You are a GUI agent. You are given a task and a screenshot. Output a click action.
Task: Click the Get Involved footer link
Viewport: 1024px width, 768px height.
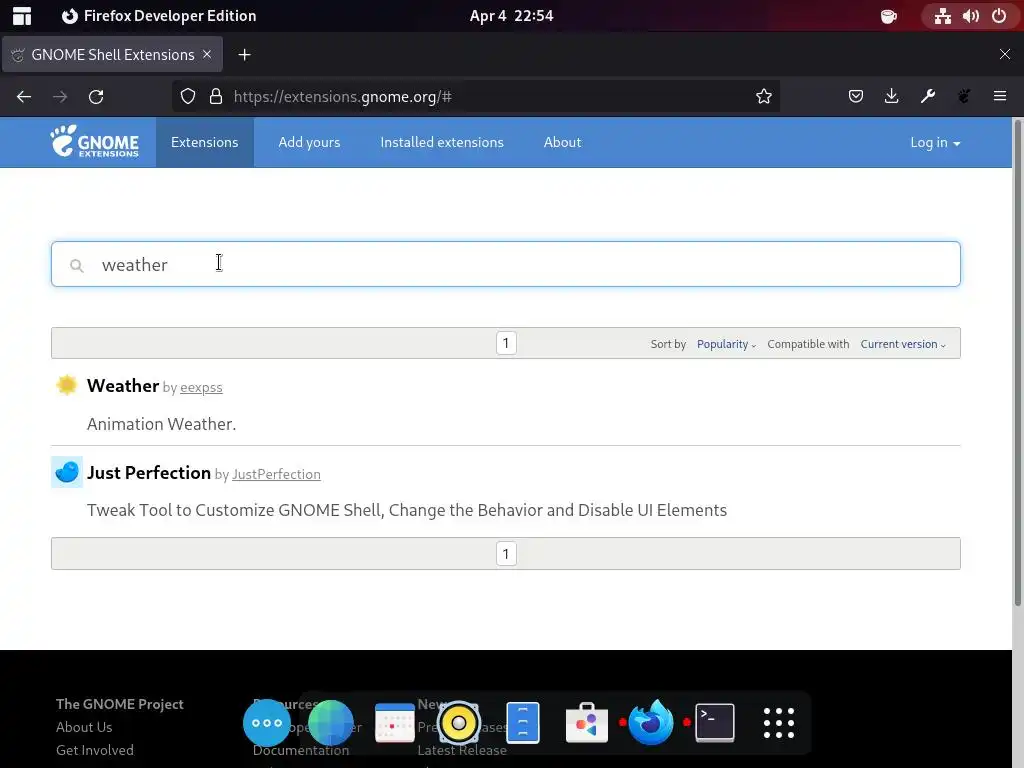(95, 750)
